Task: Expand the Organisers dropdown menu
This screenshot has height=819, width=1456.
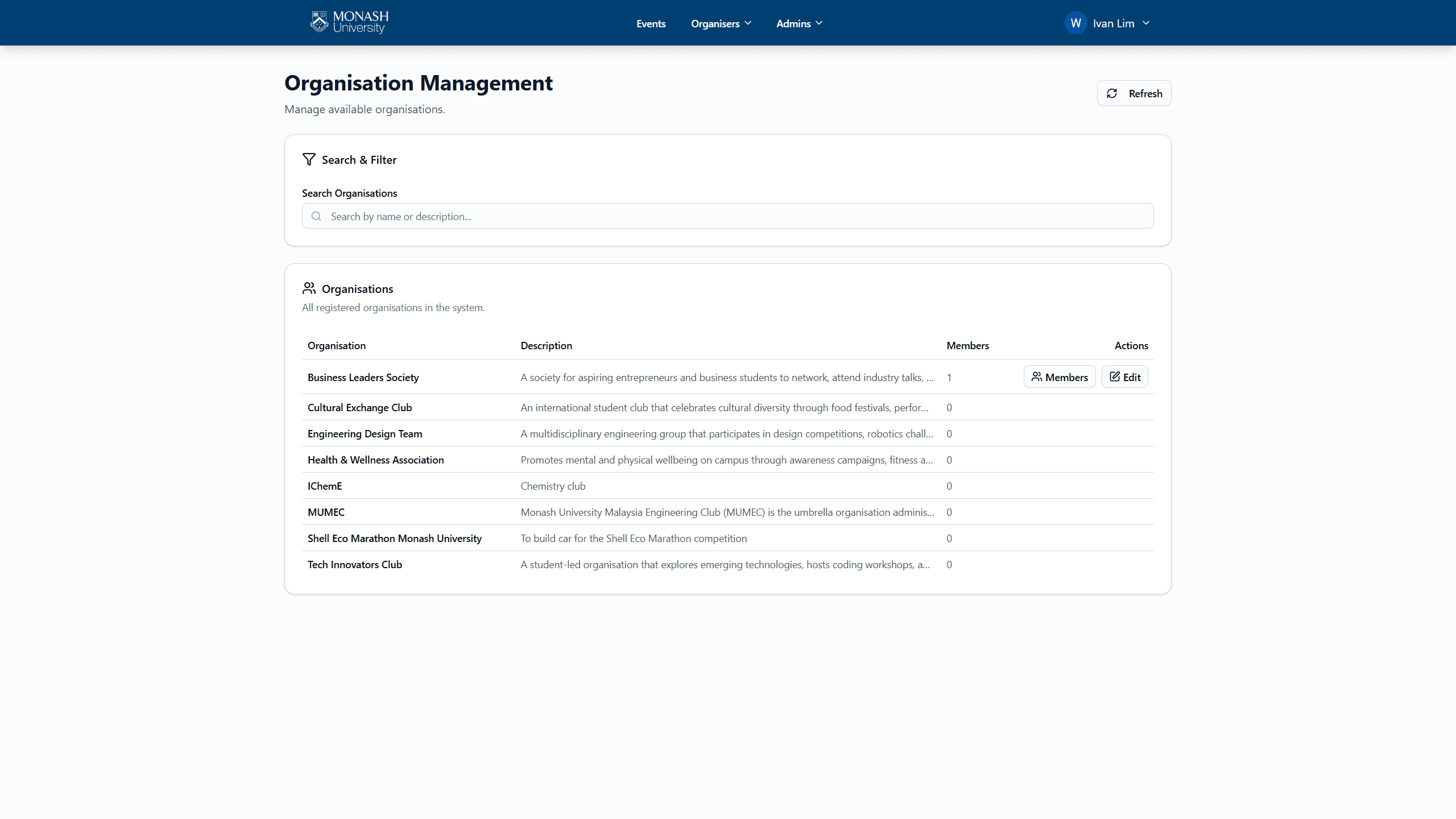Action: point(747,23)
